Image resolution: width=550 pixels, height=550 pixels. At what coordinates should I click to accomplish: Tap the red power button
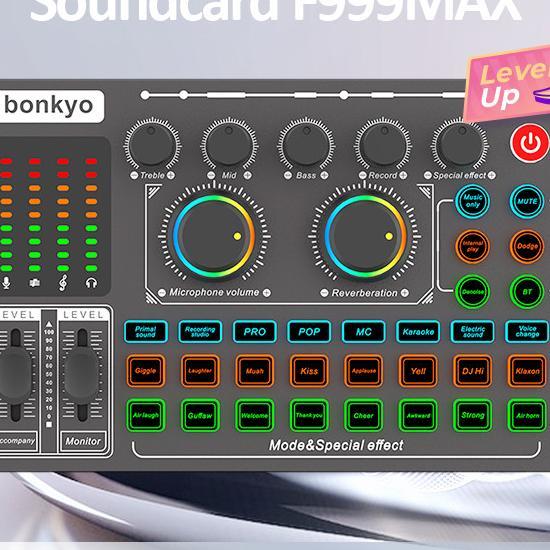click(530, 143)
